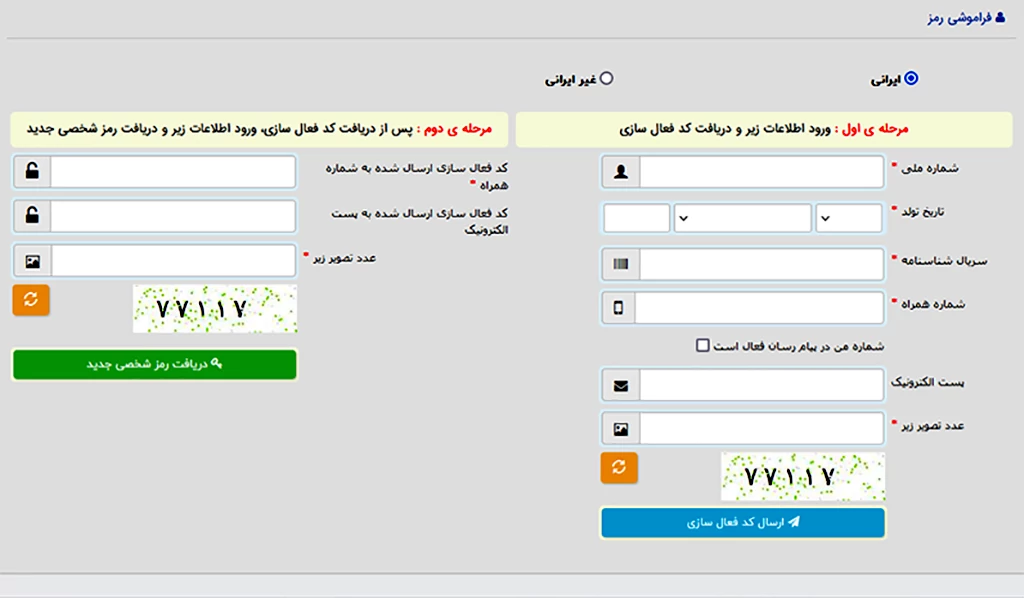
Task: Click the سریال شناسنامه label
Action: (x=944, y=260)
